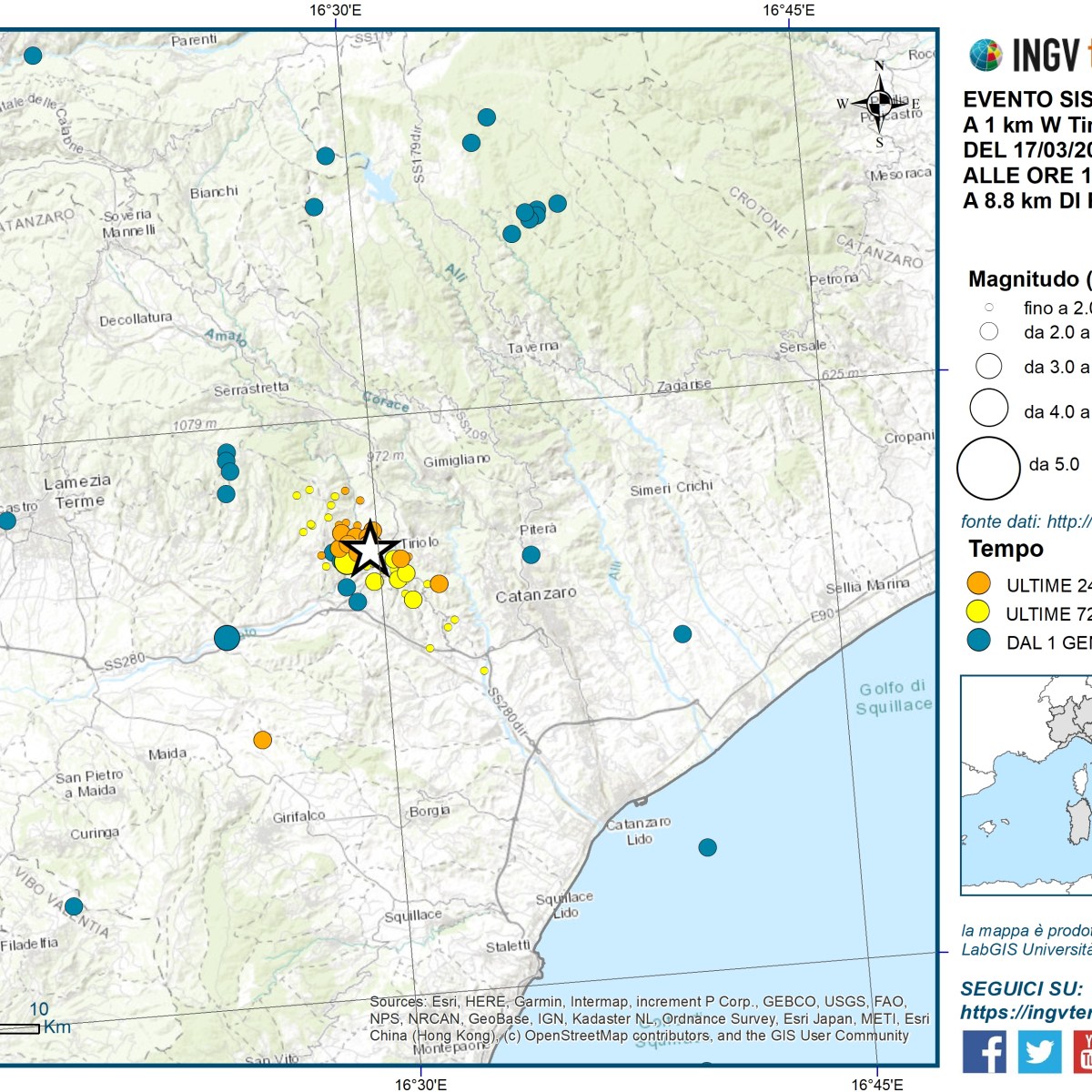This screenshot has height=1092, width=1092.
Task: Click the yellow 'ULTIME 72' legend swatch
Action: (x=978, y=612)
